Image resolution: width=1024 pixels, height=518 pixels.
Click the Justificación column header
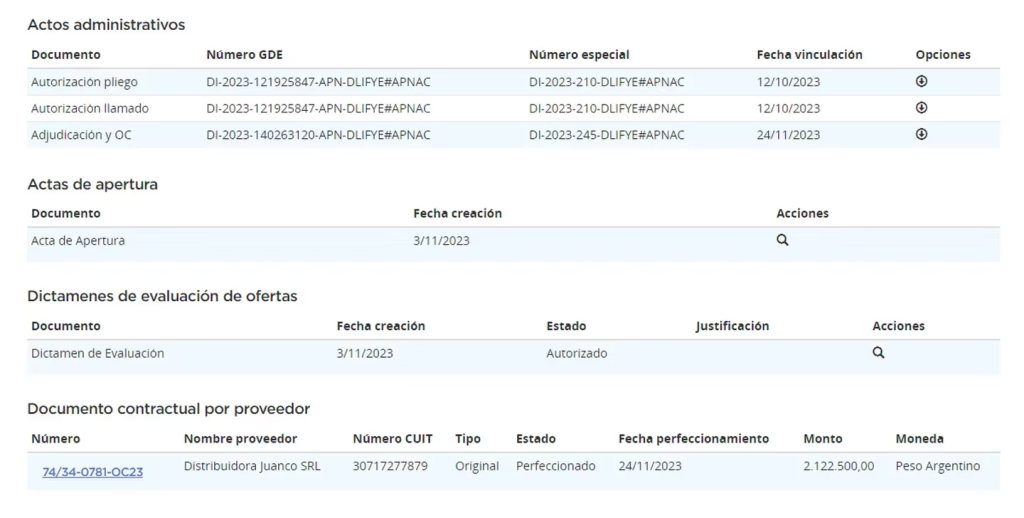pyautogui.click(x=732, y=326)
